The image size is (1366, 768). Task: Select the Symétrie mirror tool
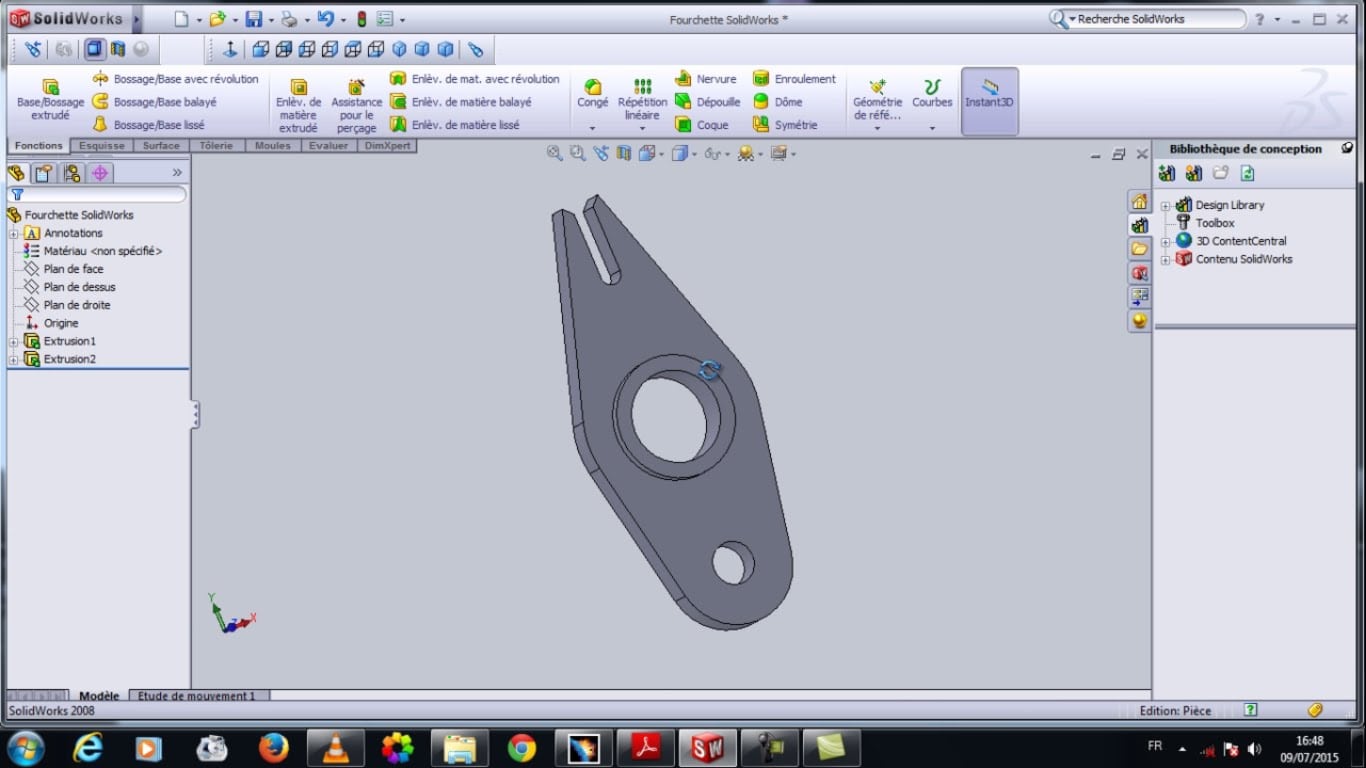(761, 125)
